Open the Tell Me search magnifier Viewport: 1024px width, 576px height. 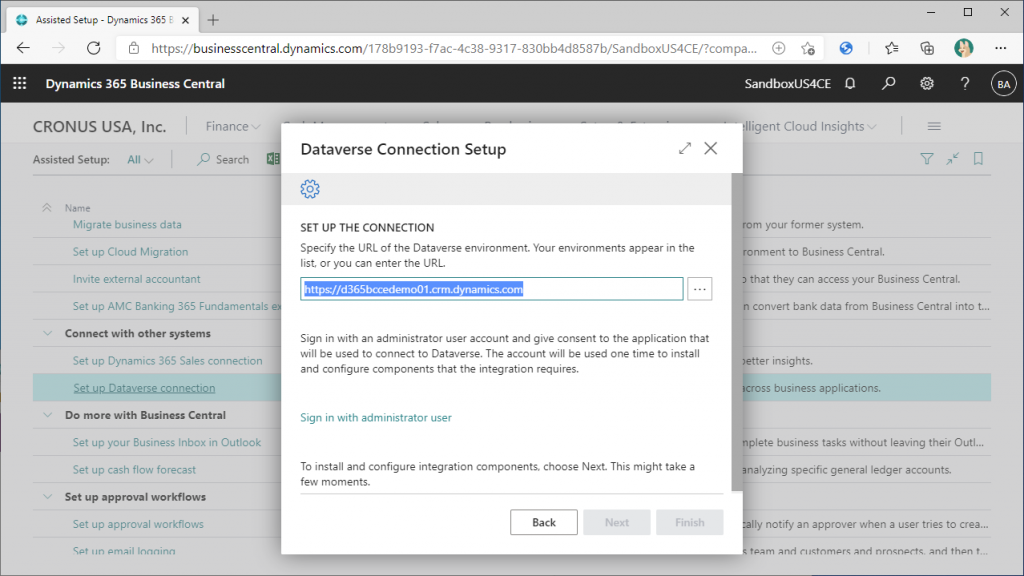tap(888, 84)
